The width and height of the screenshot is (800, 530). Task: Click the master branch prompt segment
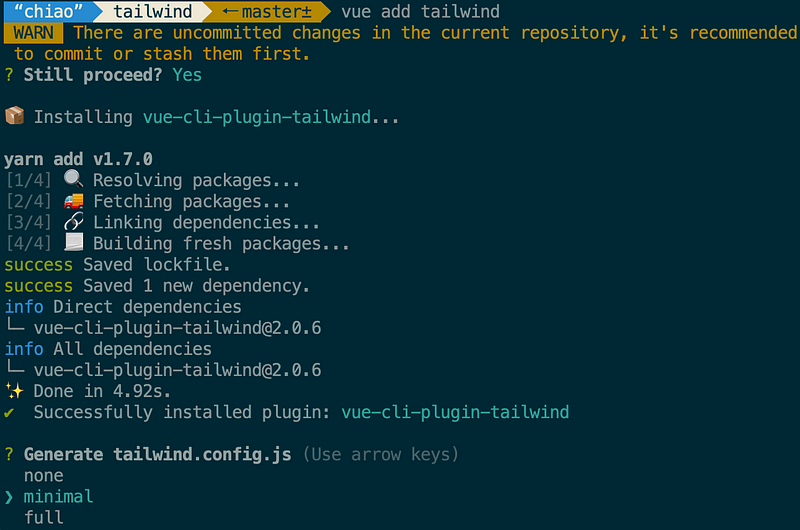point(265,12)
